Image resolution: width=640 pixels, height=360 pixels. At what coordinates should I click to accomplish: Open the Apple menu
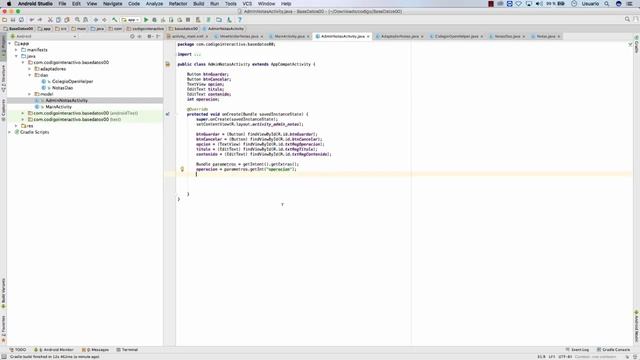coord(9,4)
